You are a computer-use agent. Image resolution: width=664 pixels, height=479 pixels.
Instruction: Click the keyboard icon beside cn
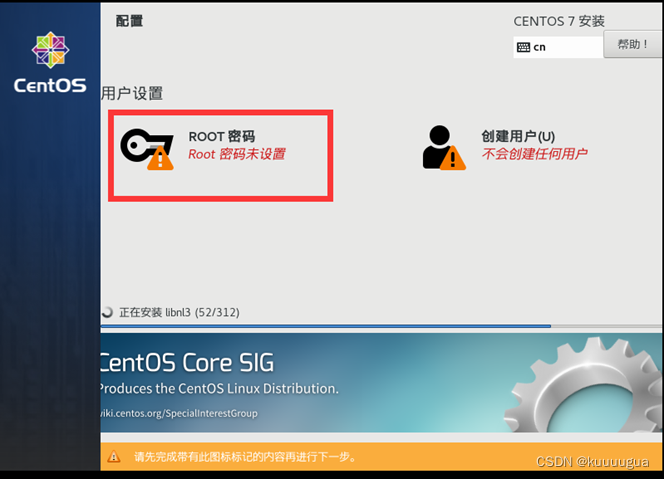pos(523,47)
